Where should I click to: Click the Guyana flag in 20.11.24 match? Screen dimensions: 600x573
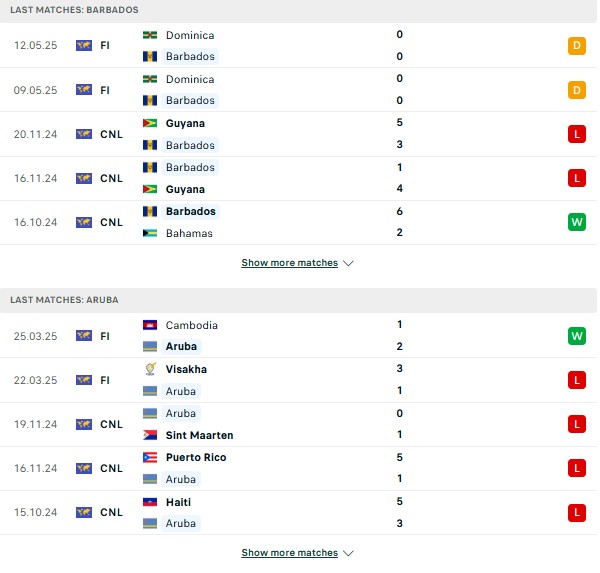(150, 123)
